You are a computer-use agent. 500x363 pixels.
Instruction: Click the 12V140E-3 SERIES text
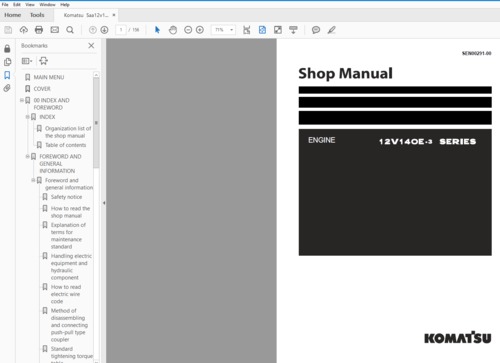click(427, 142)
